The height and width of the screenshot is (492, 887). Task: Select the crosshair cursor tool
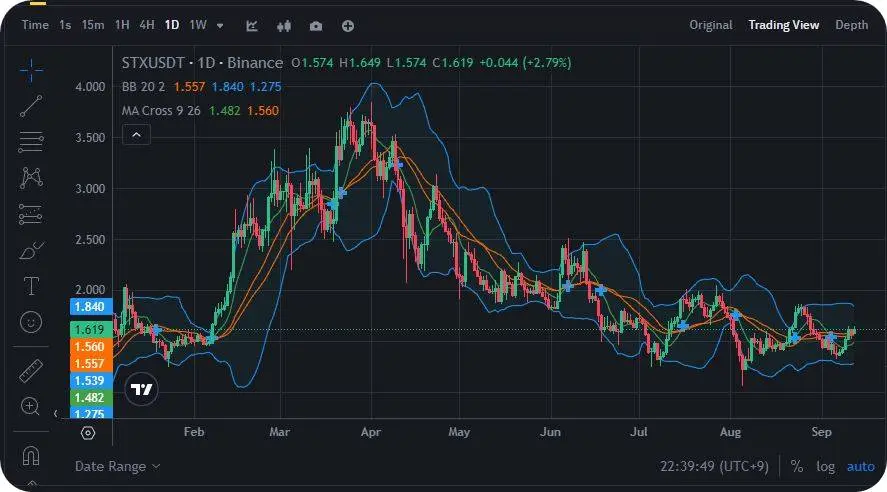pyautogui.click(x=31, y=70)
